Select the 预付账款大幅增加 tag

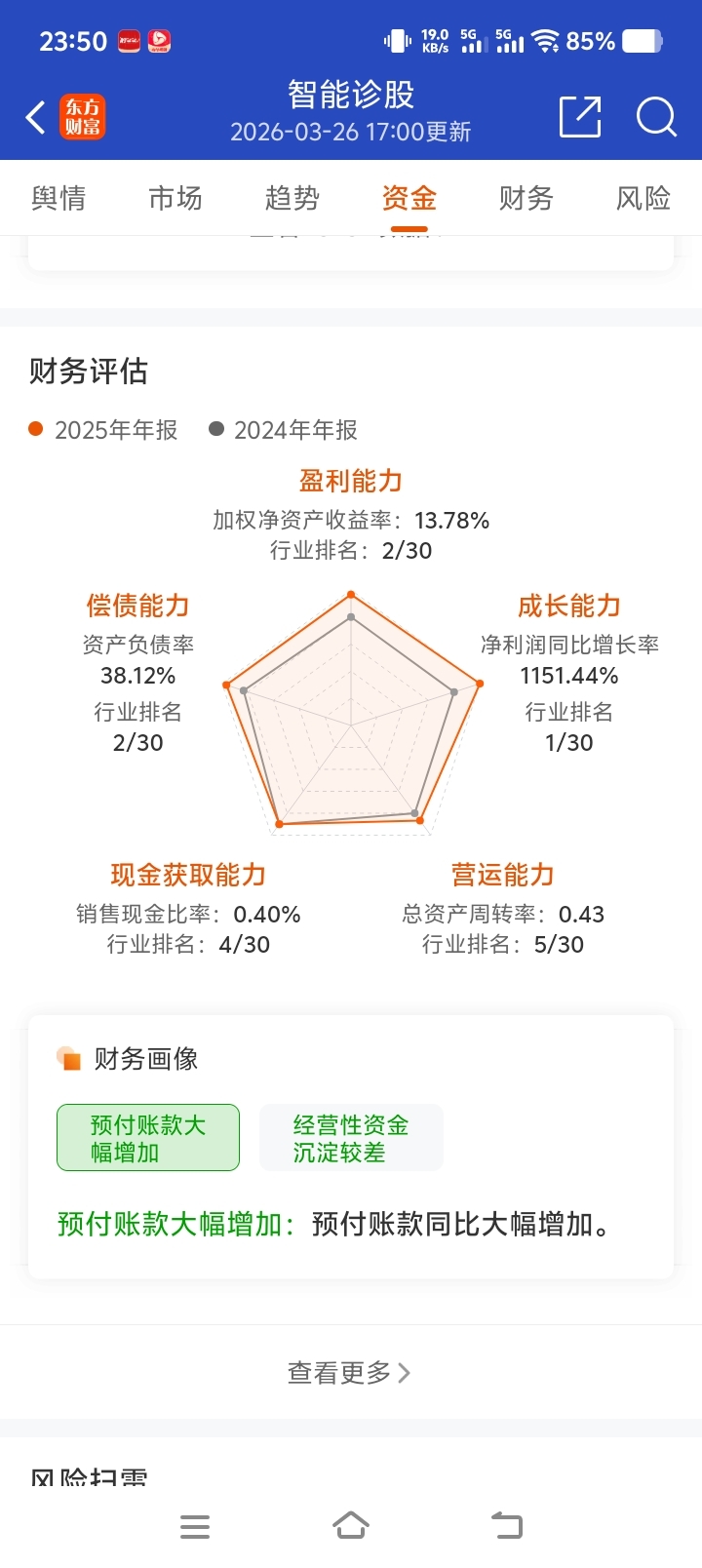pyautogui.click(x=148, y=1138)
